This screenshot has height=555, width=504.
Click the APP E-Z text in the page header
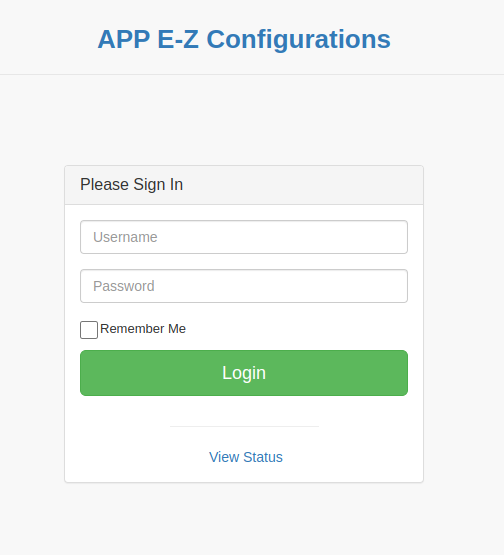pyautogui.click(x=148, y=39)
